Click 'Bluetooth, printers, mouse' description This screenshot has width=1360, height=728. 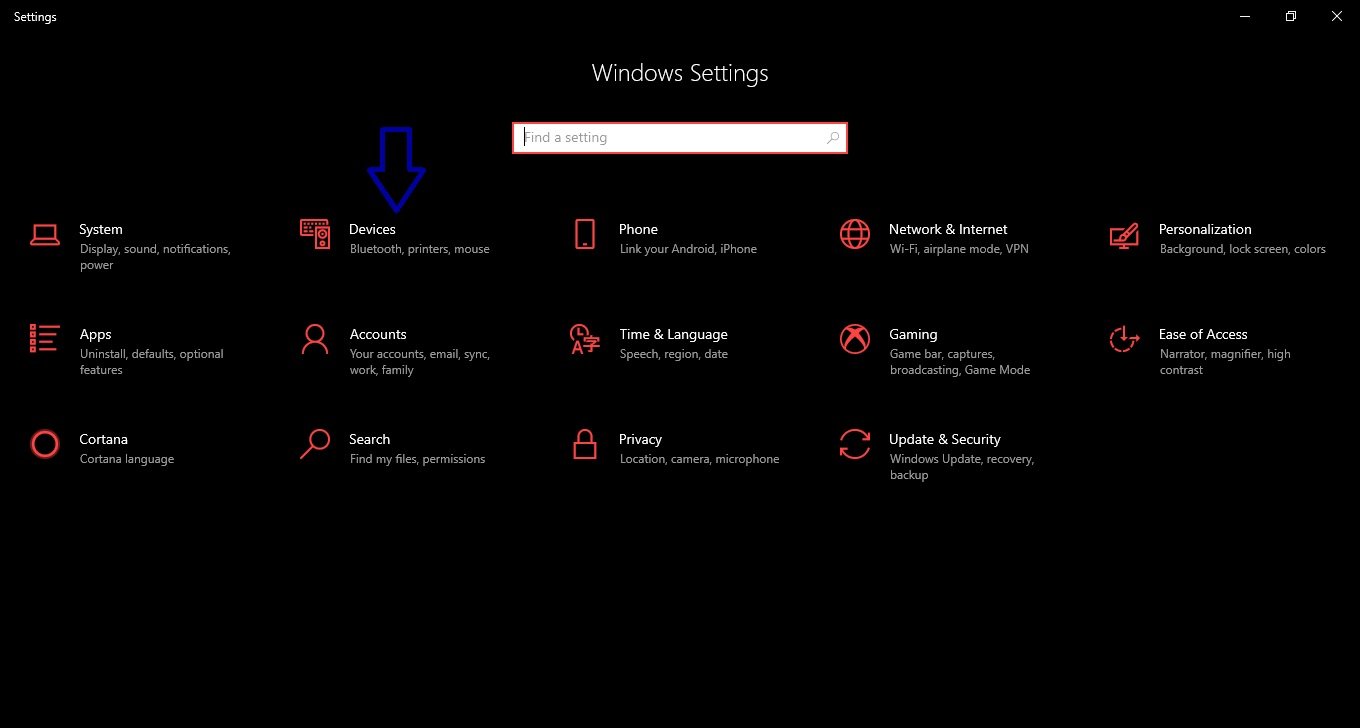[x=419, y=249]
